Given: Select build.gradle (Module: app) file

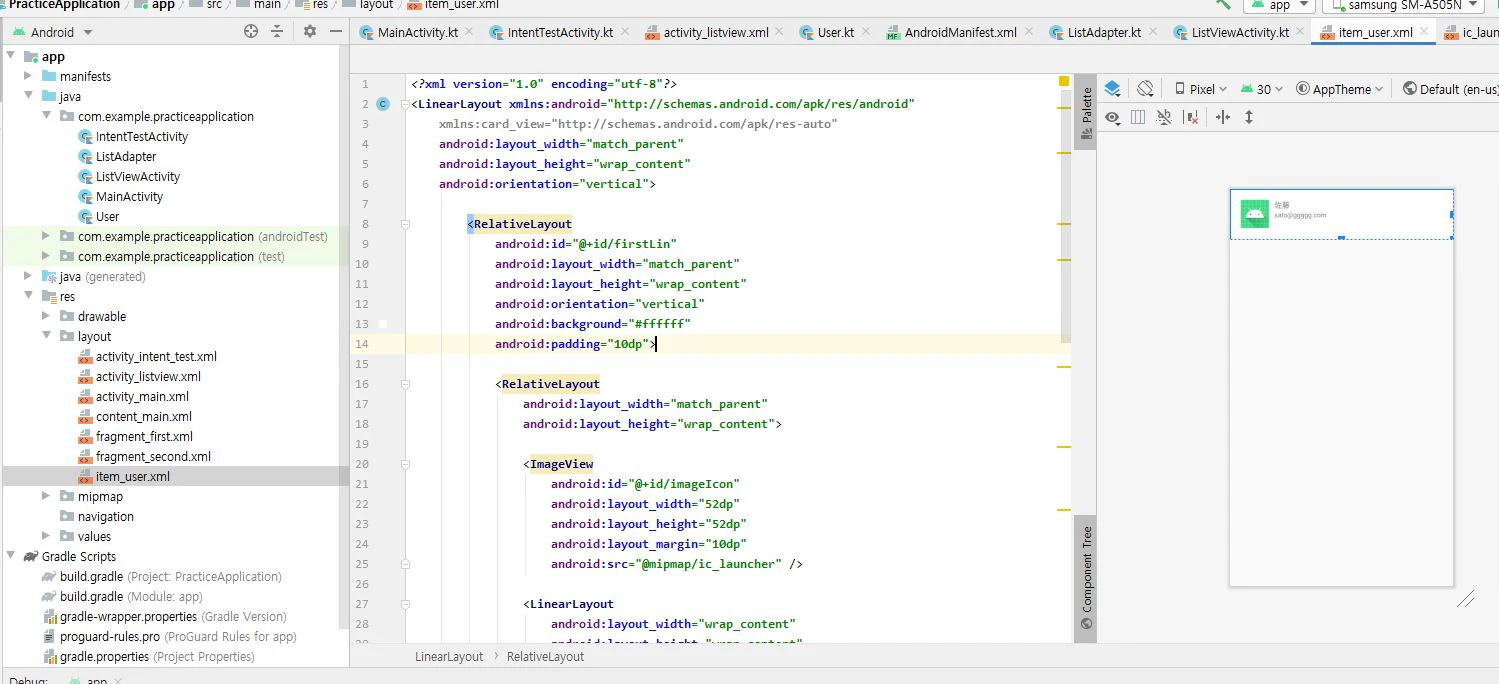Looking at the screenshot, I should coord(131,597).
